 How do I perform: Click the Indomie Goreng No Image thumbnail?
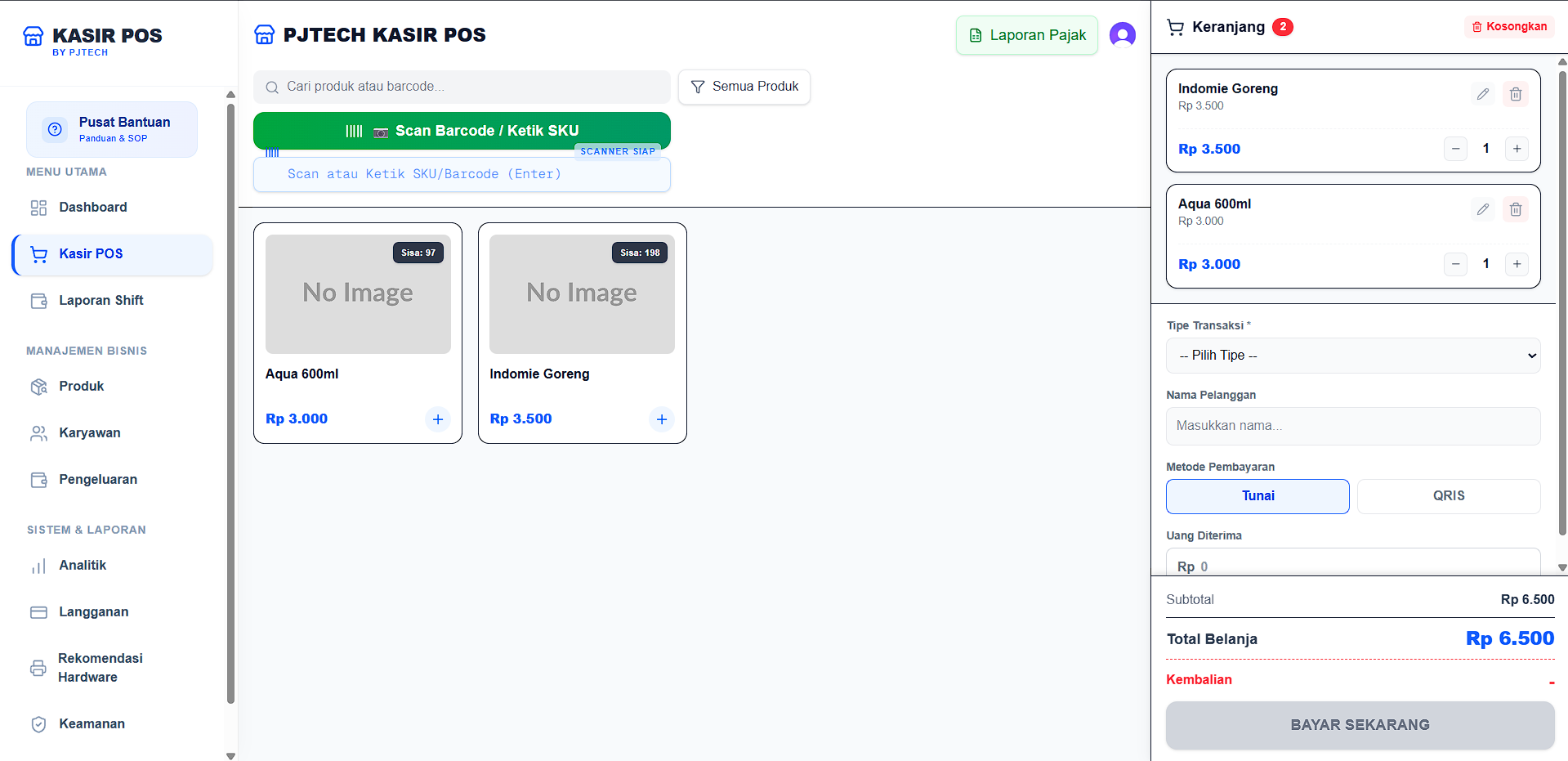(582, 294)
